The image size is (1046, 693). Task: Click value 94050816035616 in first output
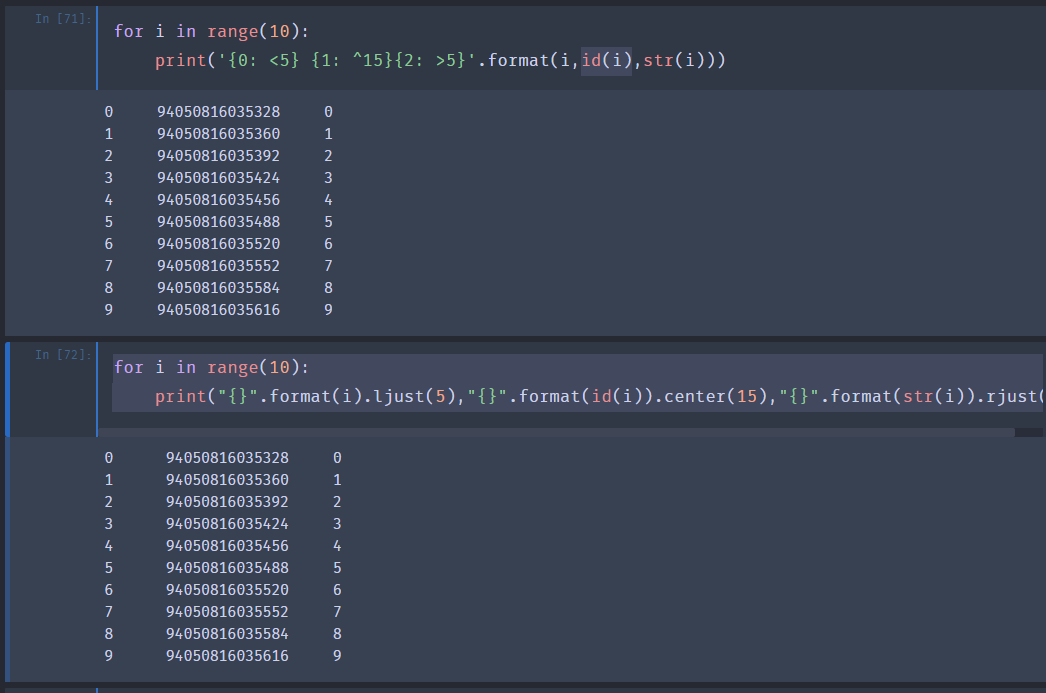click(x=218, y=310)
